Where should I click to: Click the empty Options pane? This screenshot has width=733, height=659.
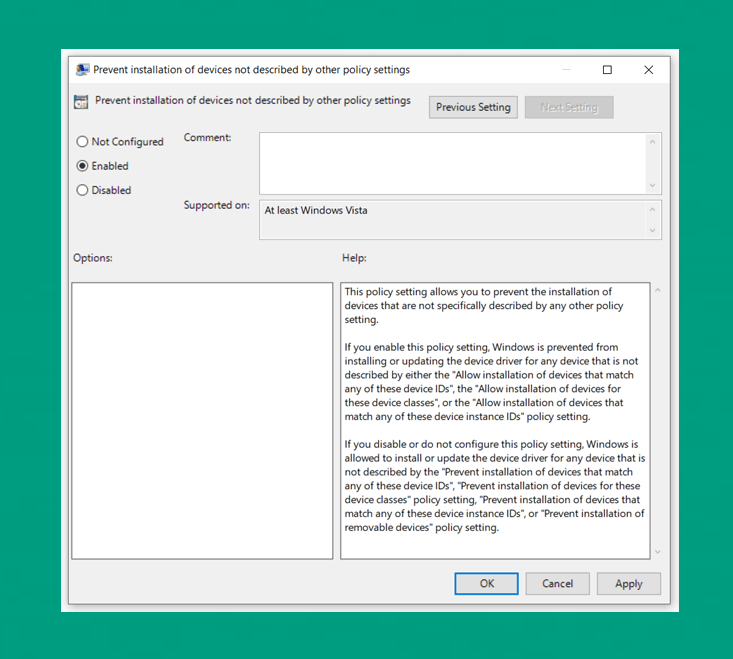point(202,420)
